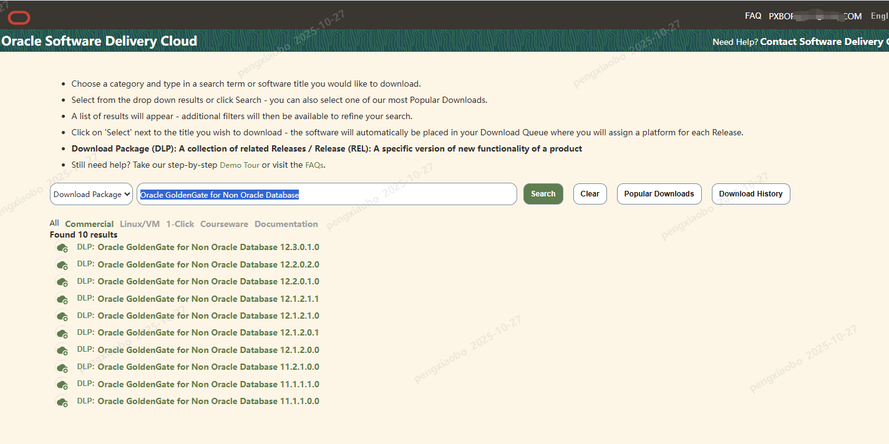The width and height of the screenshot is (889, 444).
Task: Switch to the Linux/VM filter tab
Action: coord(140,224)
